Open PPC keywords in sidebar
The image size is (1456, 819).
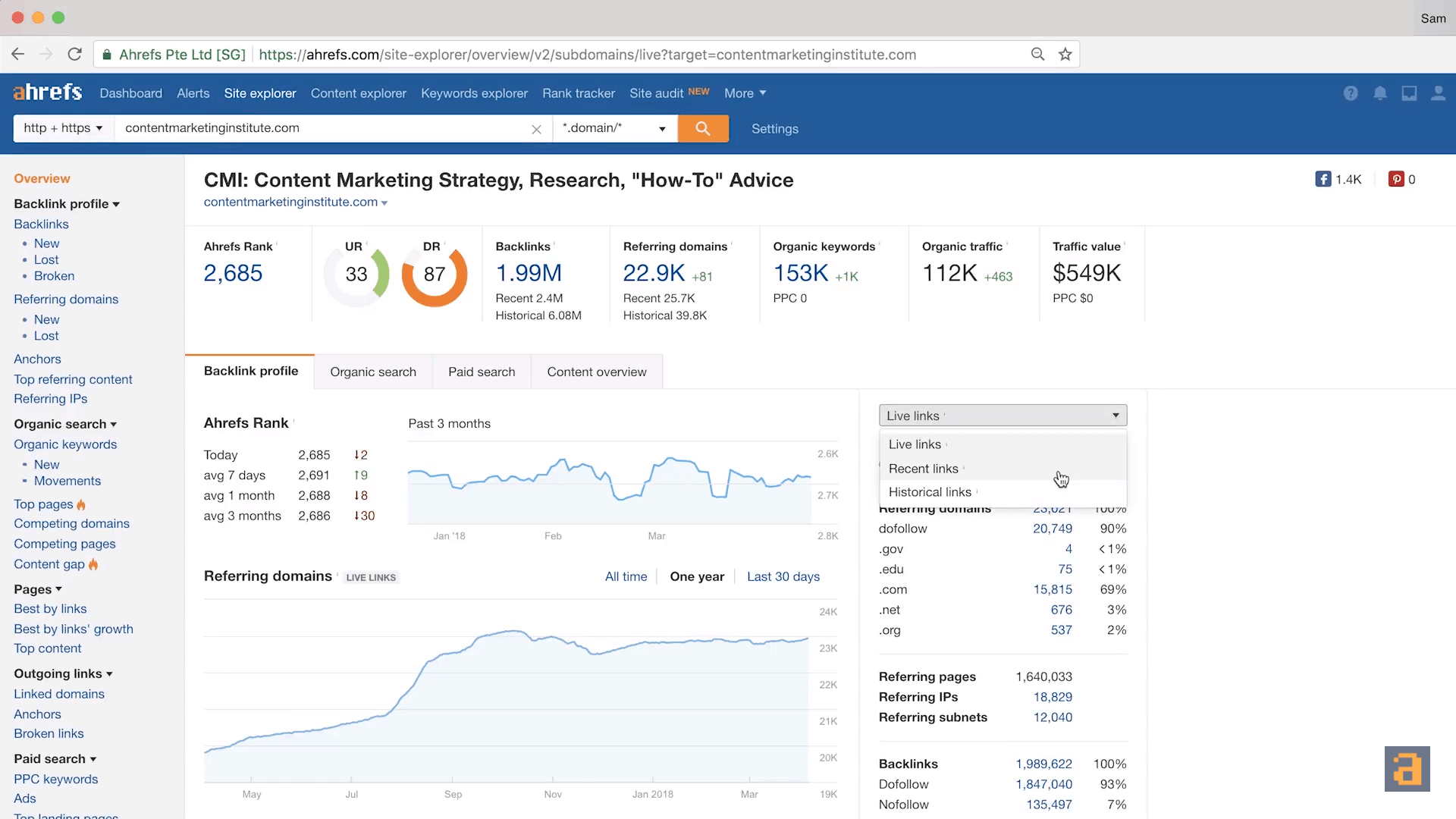[56, 779]
